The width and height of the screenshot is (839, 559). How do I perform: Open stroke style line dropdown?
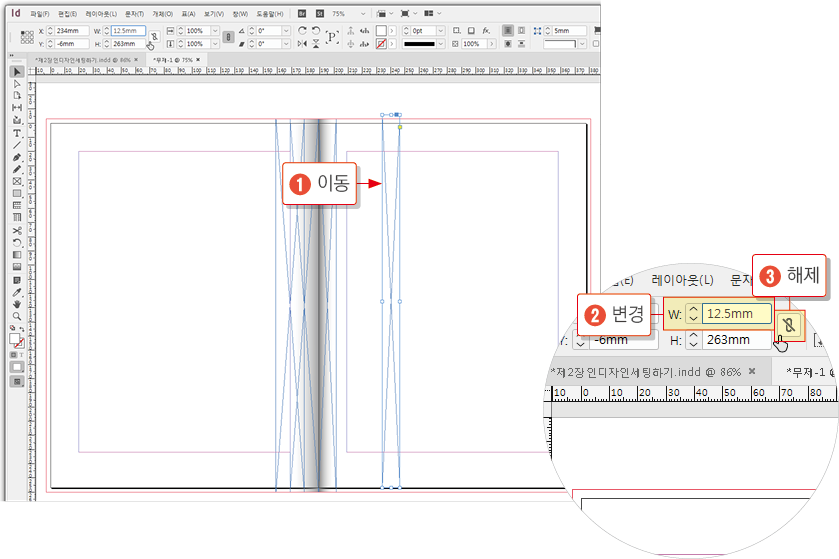pos(440,44)
